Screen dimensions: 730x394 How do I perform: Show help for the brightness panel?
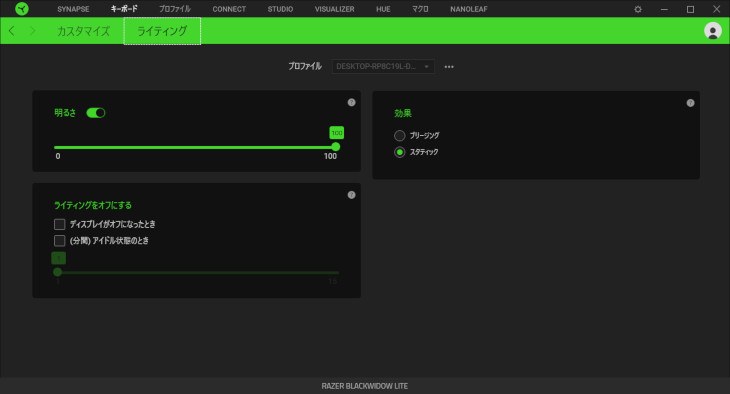(351, 102)
